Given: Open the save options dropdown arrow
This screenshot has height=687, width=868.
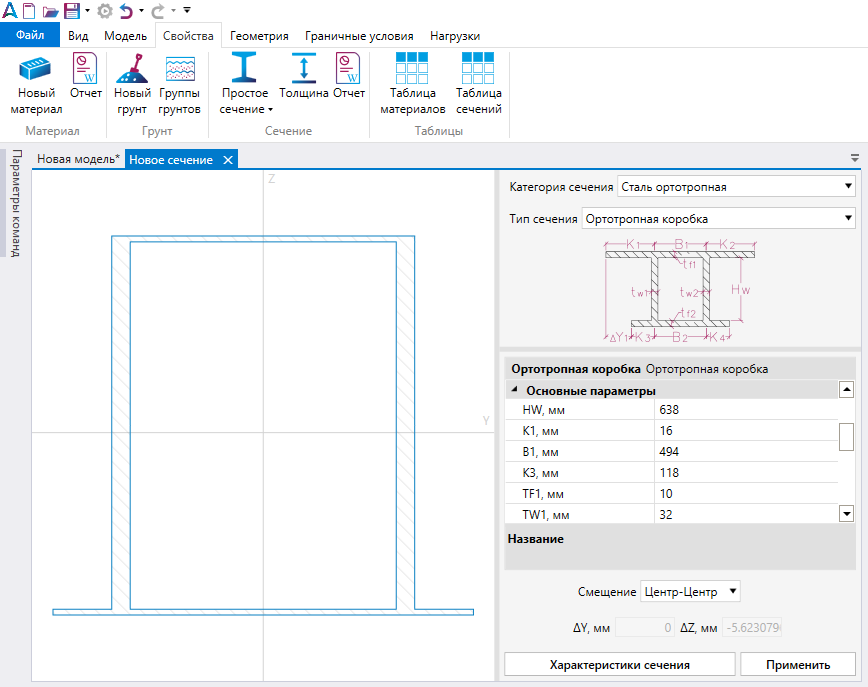Looking at the screenshot, I should [x=87, y=11].
